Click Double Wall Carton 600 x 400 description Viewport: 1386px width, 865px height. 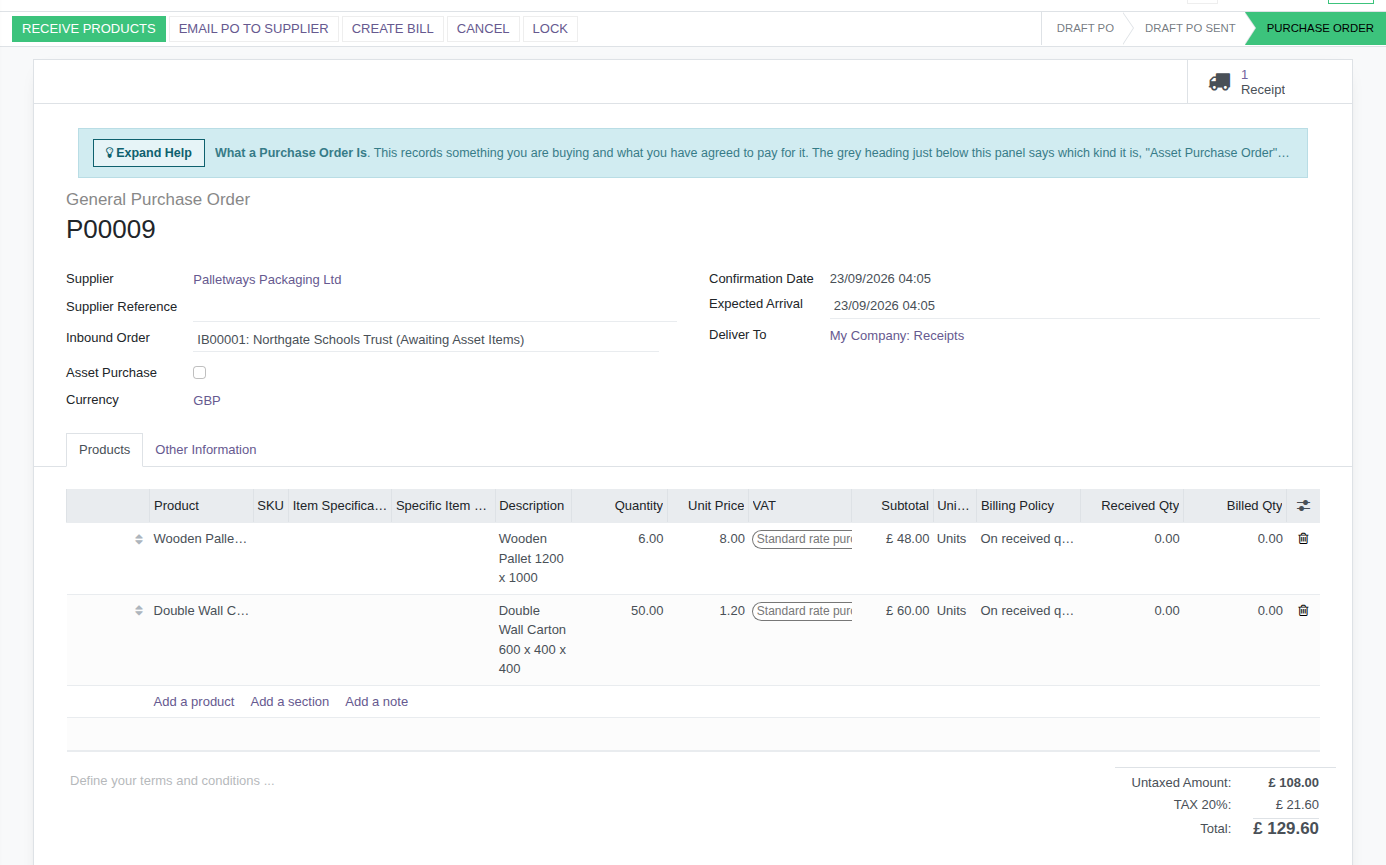(x=532, y=640)
